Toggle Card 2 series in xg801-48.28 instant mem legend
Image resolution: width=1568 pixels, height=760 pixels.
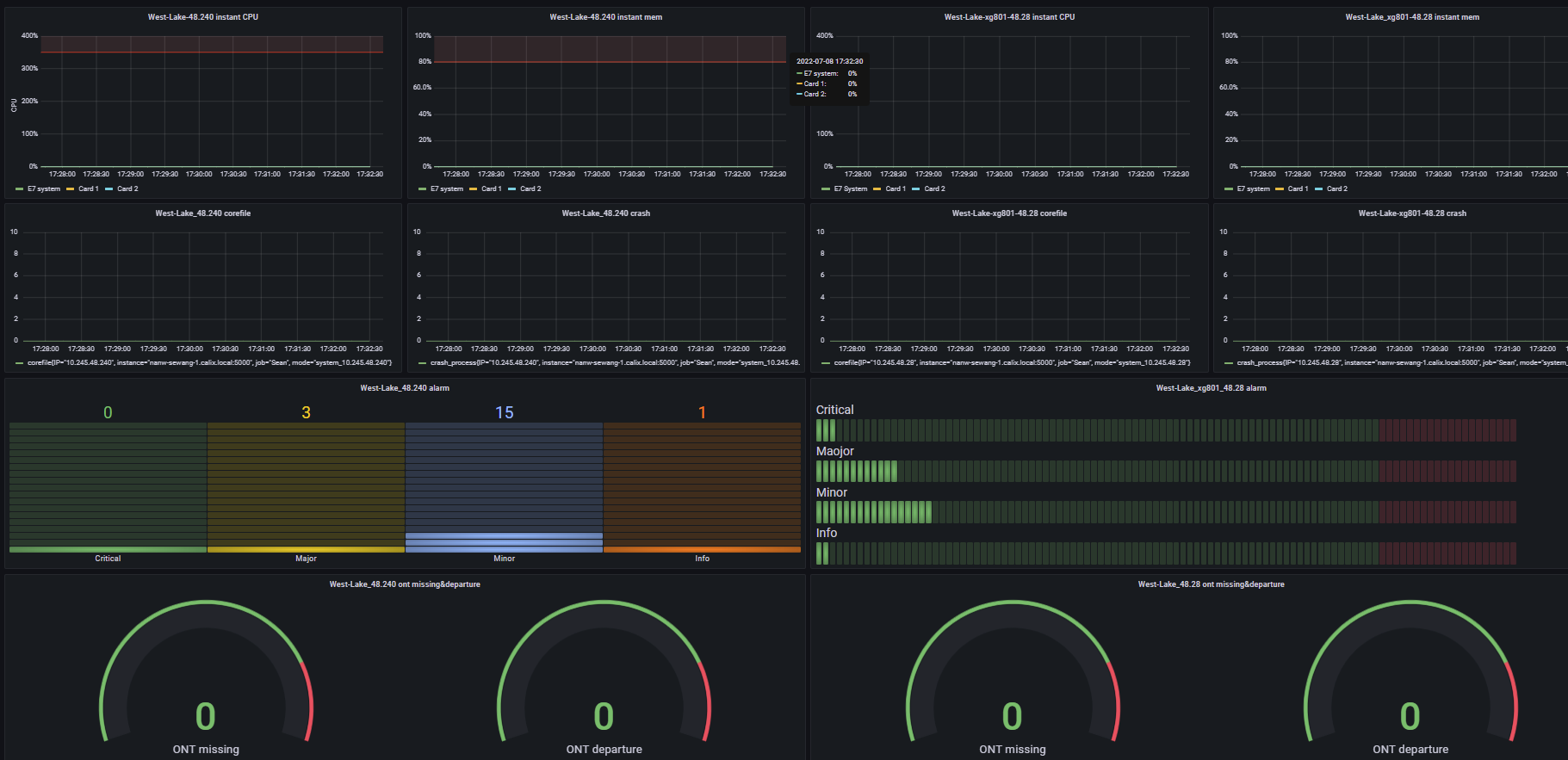pos(1336,188)
